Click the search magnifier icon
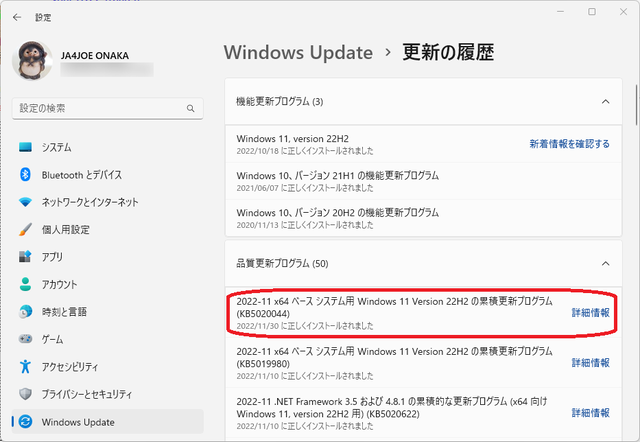Screen dimensions: 640x442 (x=191, y=109)
